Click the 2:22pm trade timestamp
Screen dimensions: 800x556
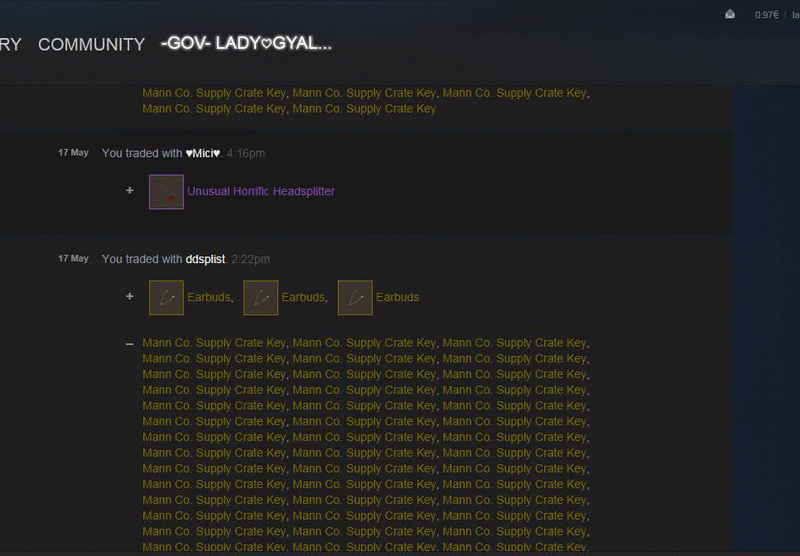click(251, 259)
